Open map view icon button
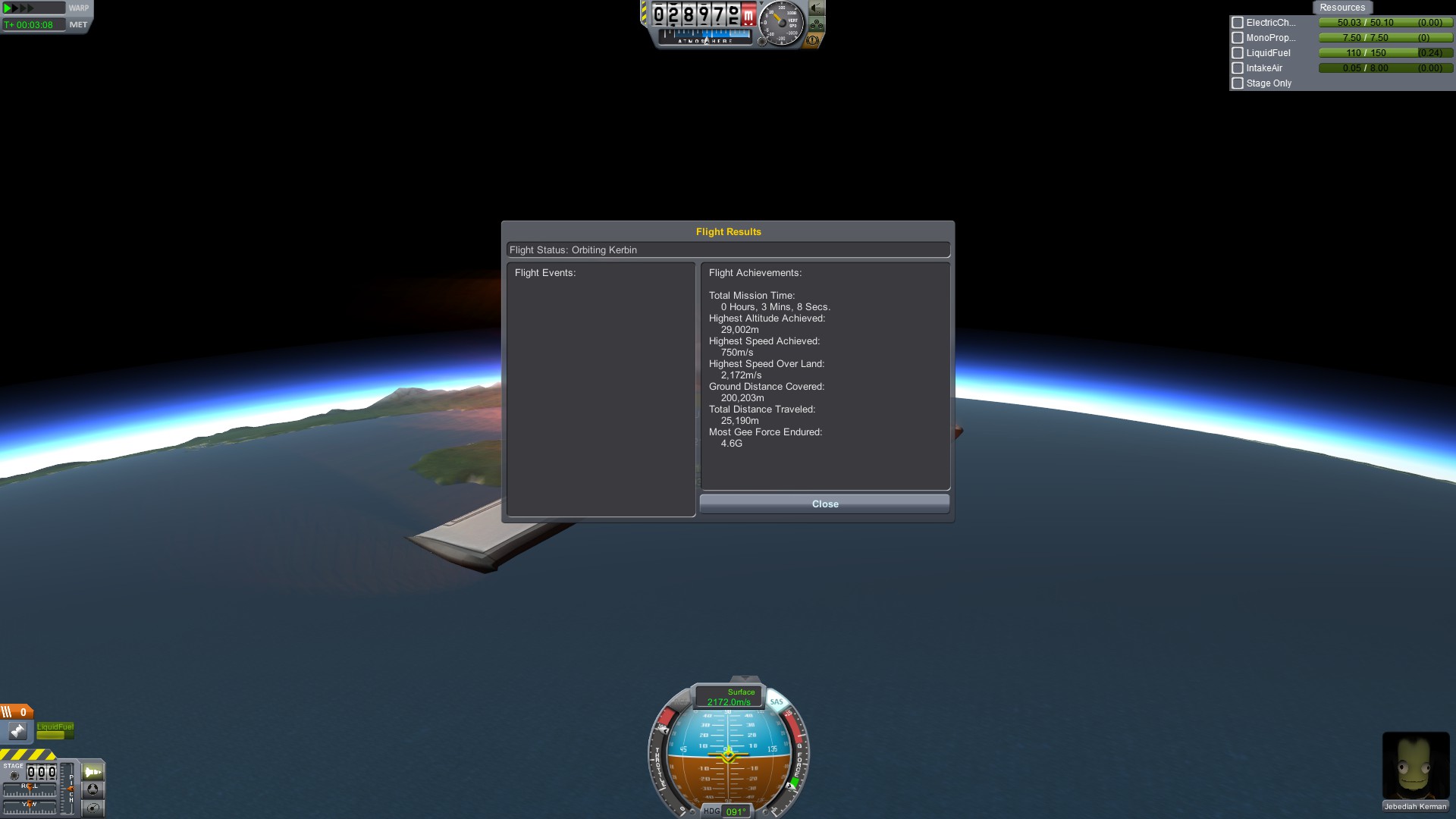The height and width of the screenshot is (819, 1456). (x=93, y=808)
